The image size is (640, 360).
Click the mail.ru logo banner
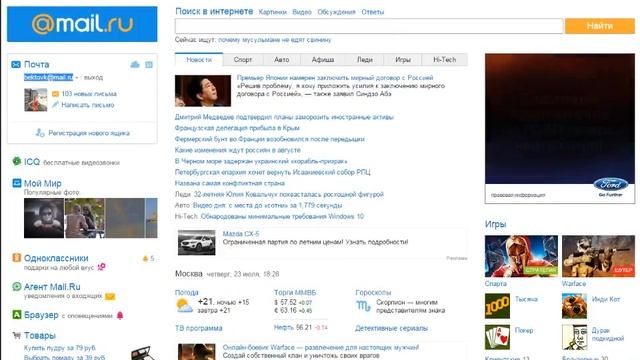click(x=82, y=24)
